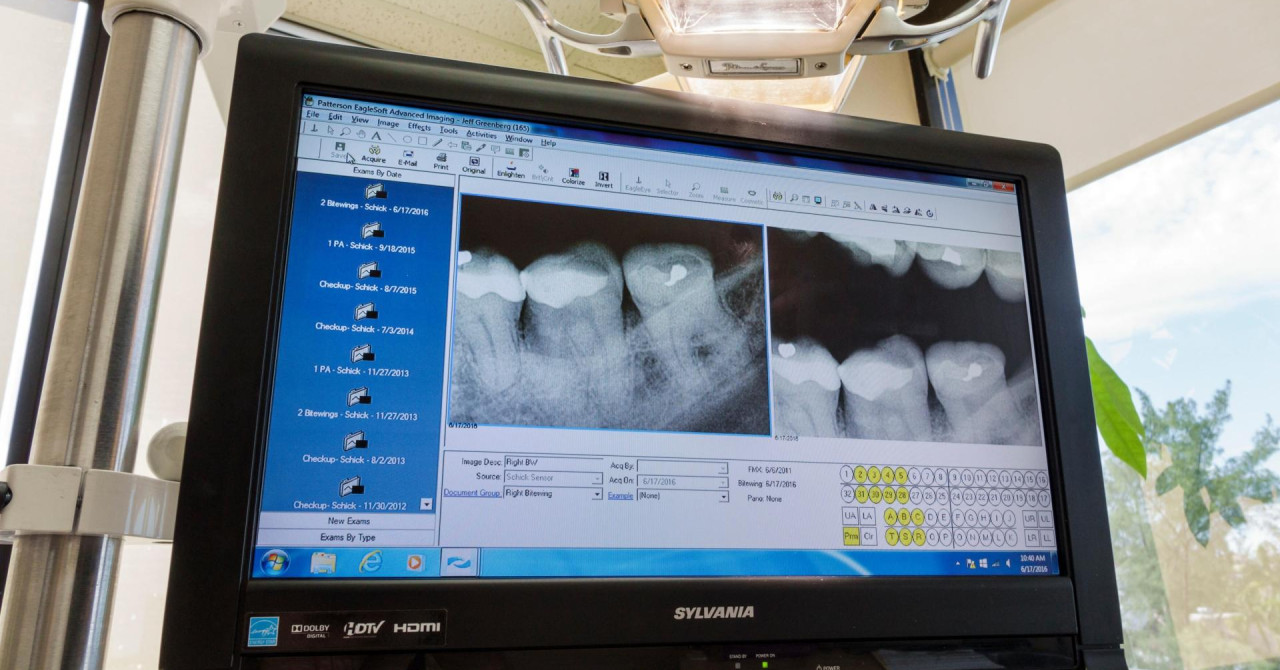Open the Activities menu

click(481, 133)
